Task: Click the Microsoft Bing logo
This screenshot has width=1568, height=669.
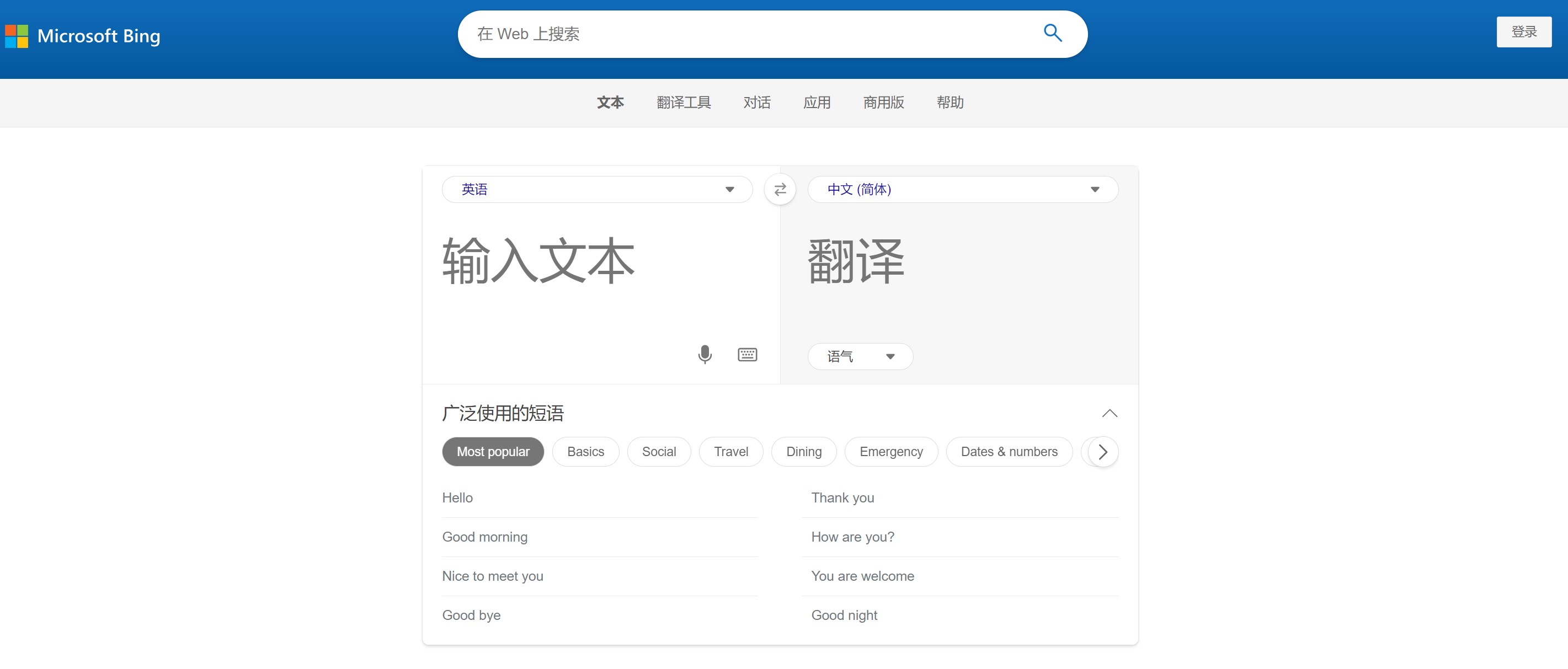Action: pyautogui.click(x=82, y=35)
